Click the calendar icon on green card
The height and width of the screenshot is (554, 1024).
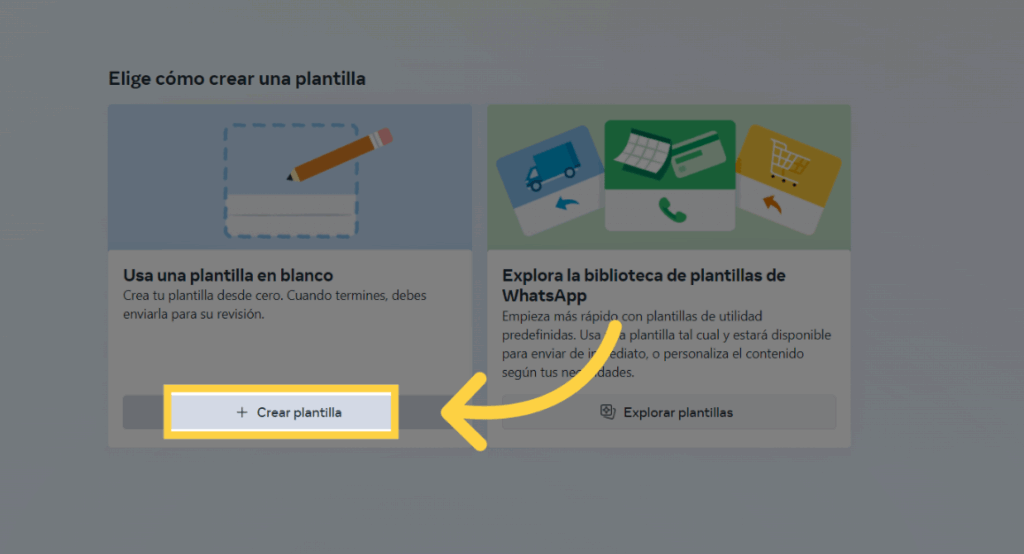click(643, 153)
